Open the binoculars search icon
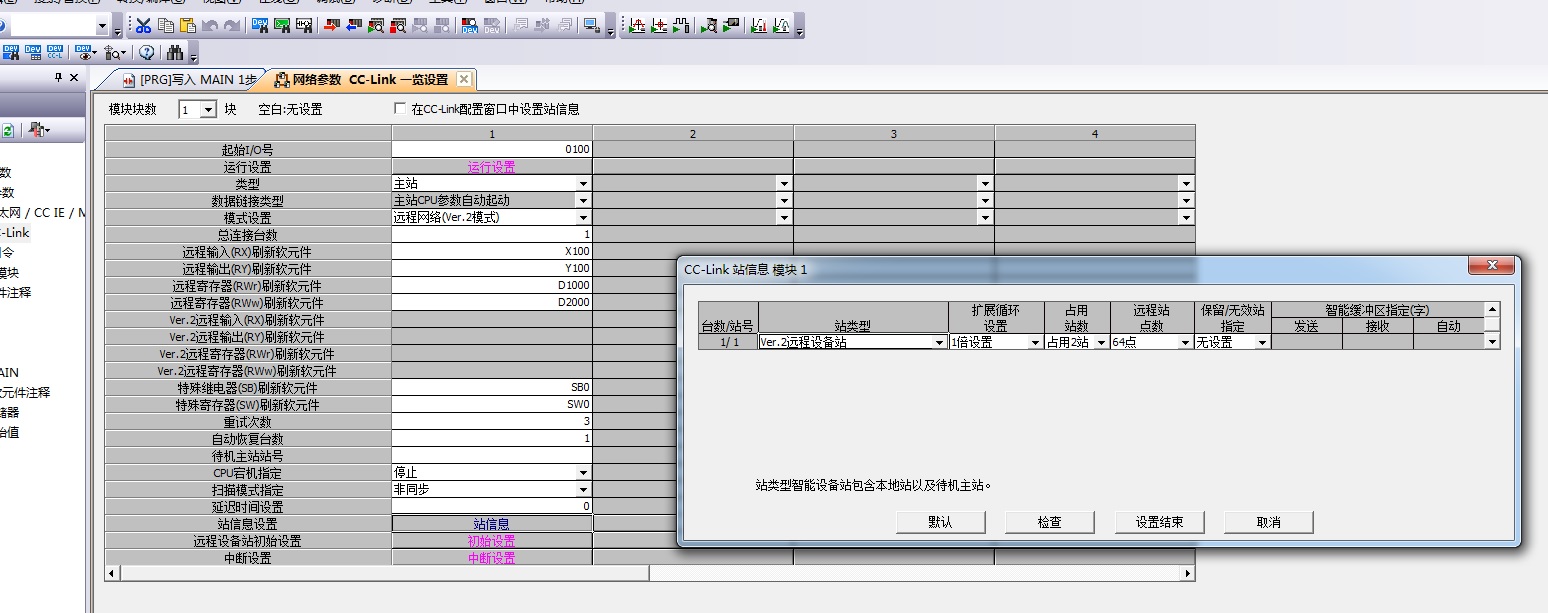Image resolution: width=1548 pixels, height=613 pixels. pos(175,53)
